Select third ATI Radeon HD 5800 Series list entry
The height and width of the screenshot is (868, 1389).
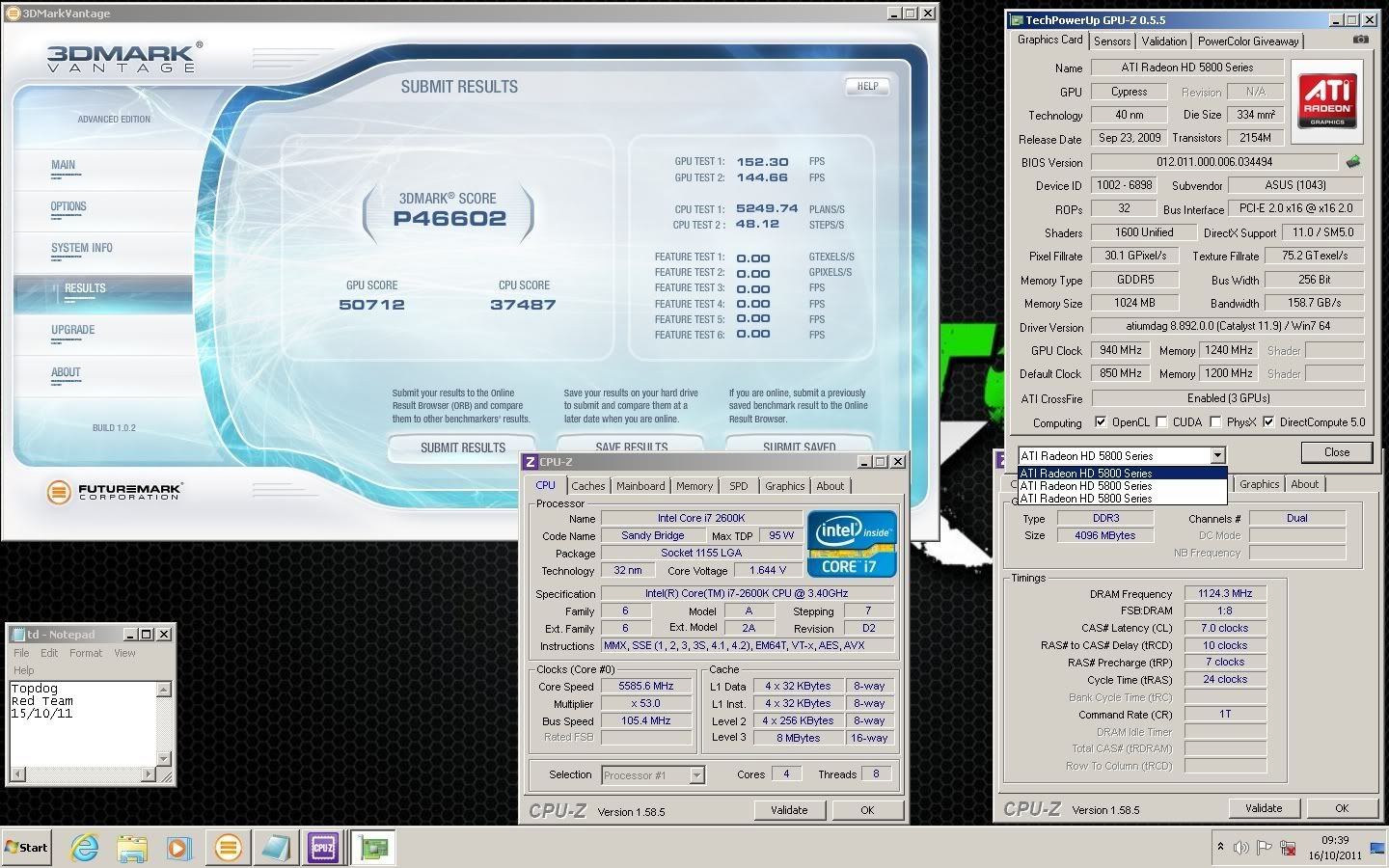tap(1122, 498)
